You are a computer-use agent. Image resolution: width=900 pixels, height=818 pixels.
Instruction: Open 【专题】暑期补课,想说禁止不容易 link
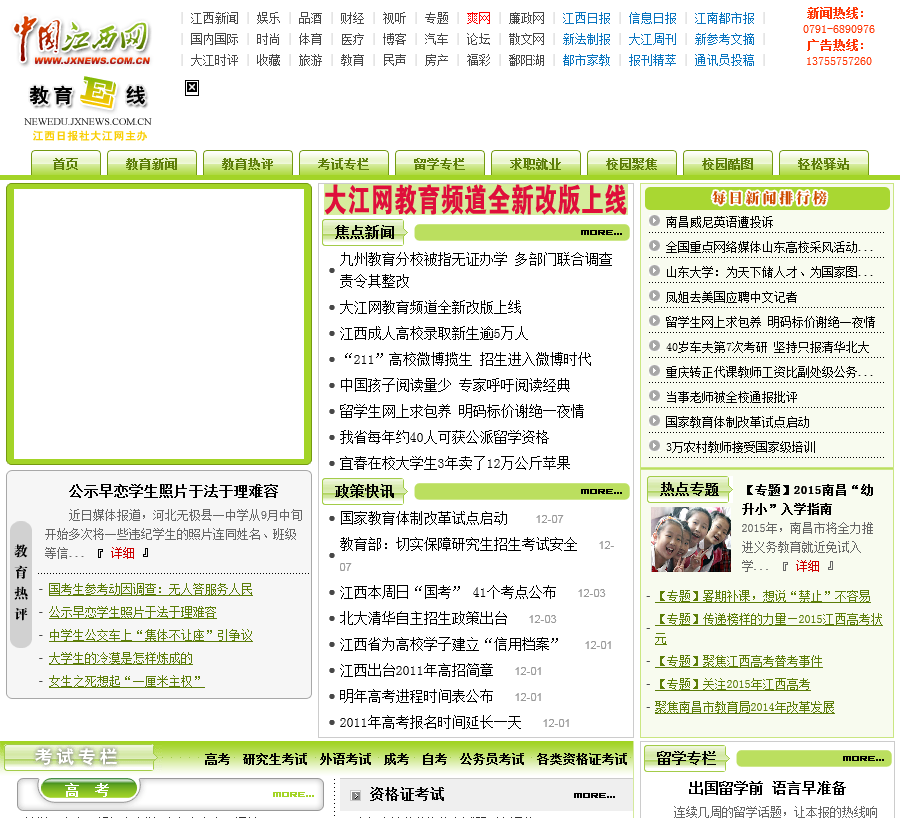click(763, 596)
